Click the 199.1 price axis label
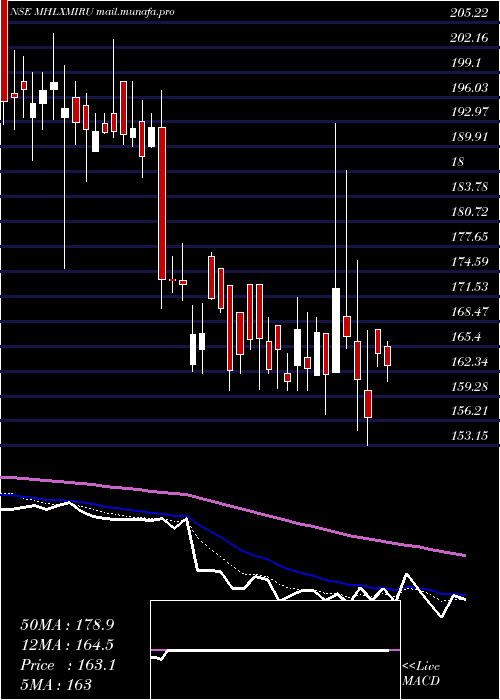The width and height of the screenshot is (500, 700). [466, 63]
